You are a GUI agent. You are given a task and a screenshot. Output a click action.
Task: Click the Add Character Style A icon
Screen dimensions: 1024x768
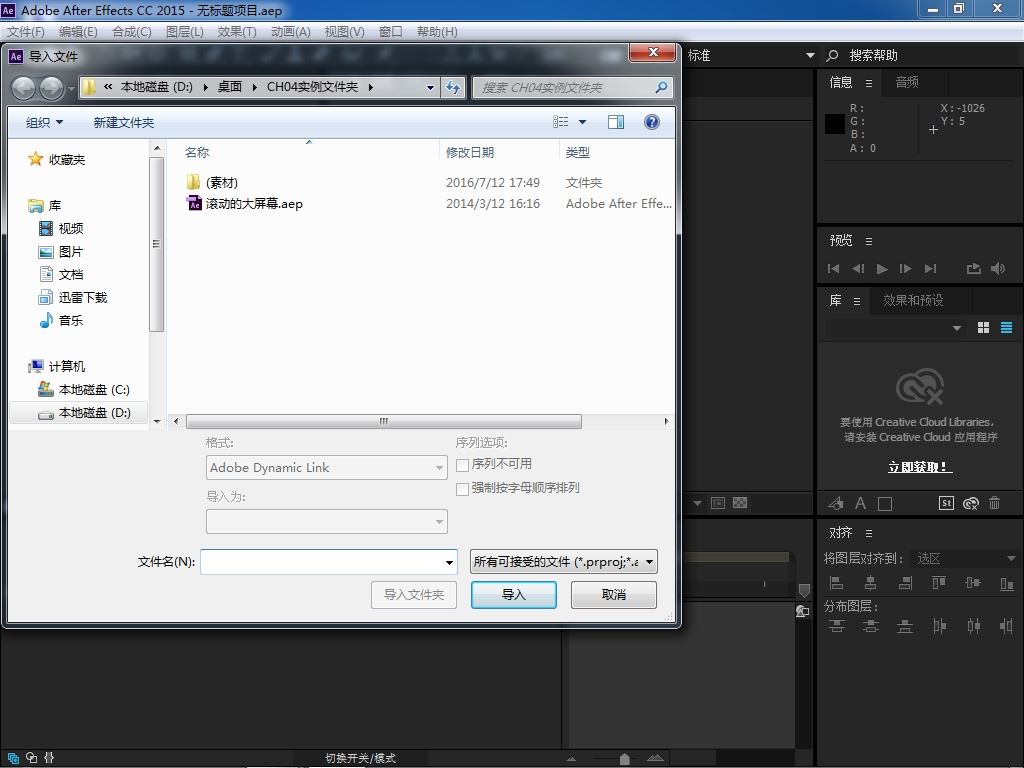860,503
